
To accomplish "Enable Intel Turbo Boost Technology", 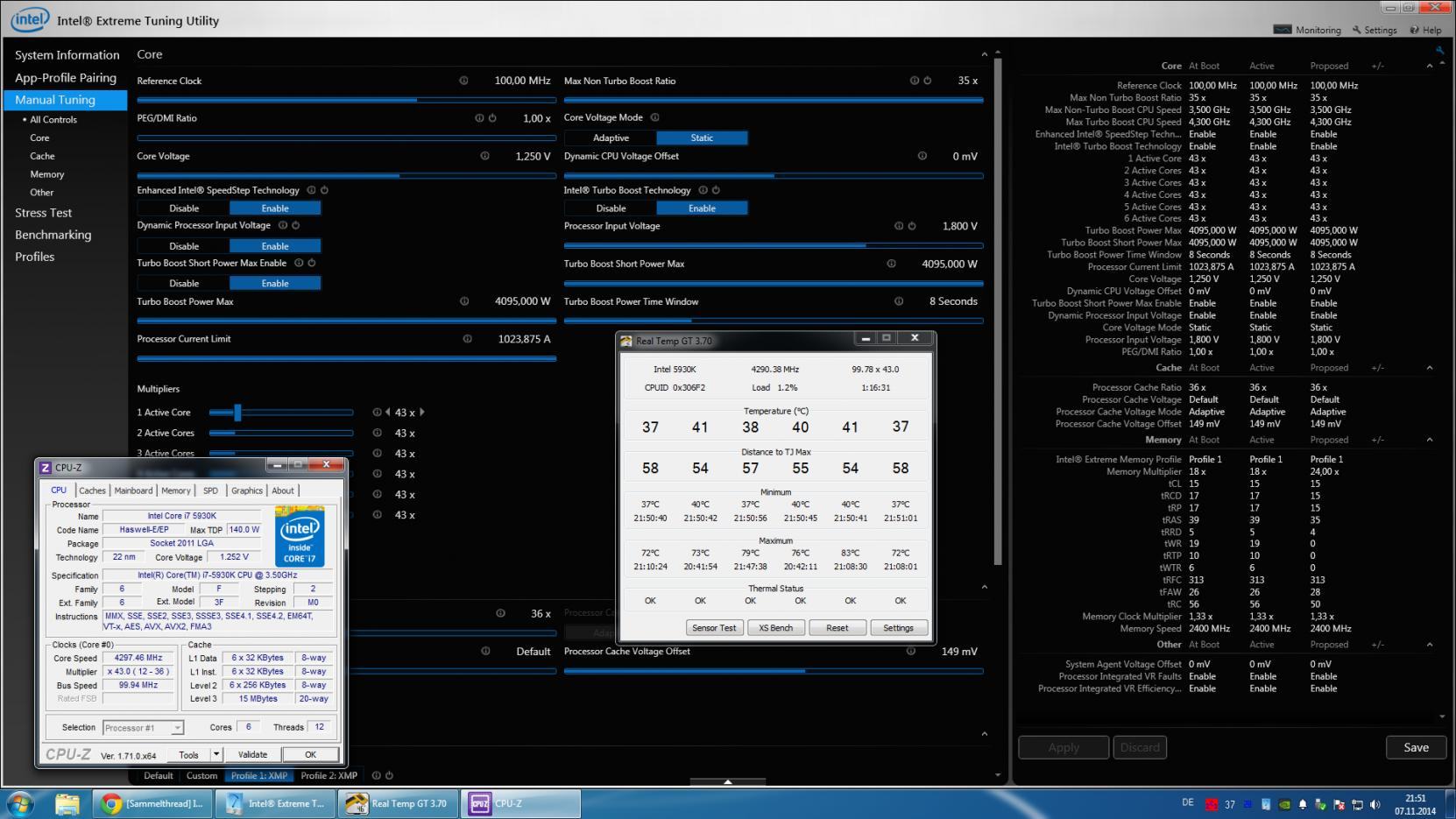I will tap(702, 208).
